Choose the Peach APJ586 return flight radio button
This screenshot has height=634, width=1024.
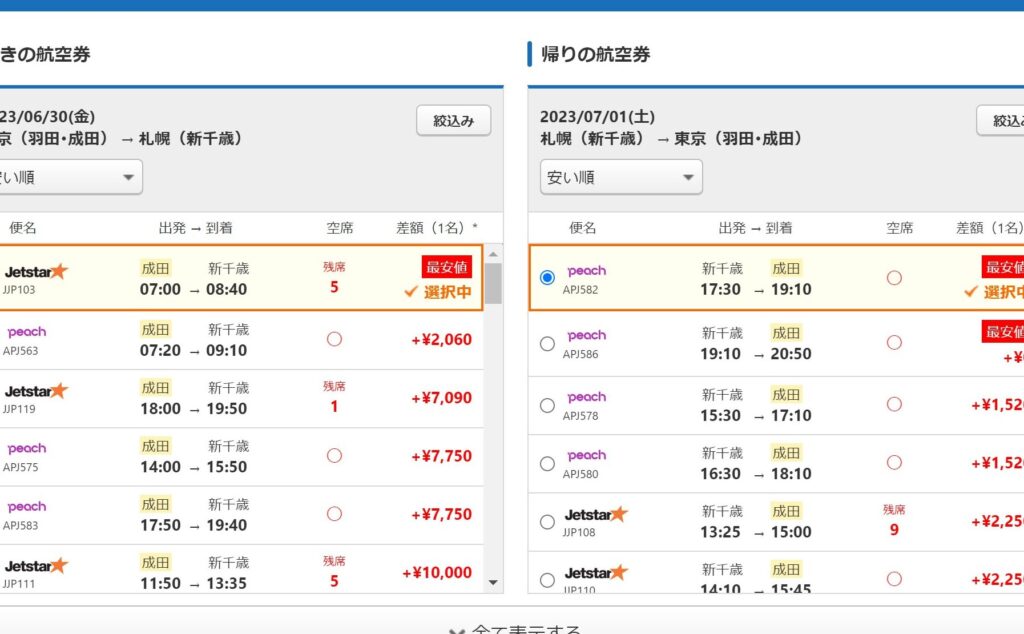coord(547,343)
